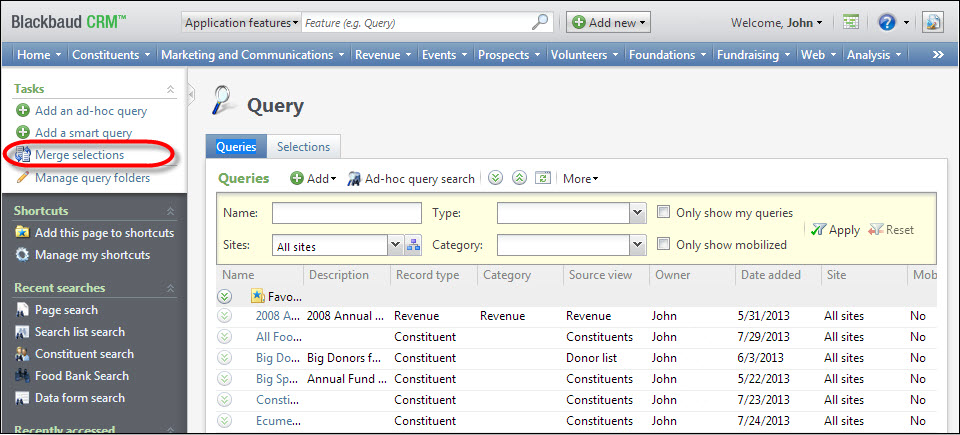Show more menus with double chevron

[938, 55]
